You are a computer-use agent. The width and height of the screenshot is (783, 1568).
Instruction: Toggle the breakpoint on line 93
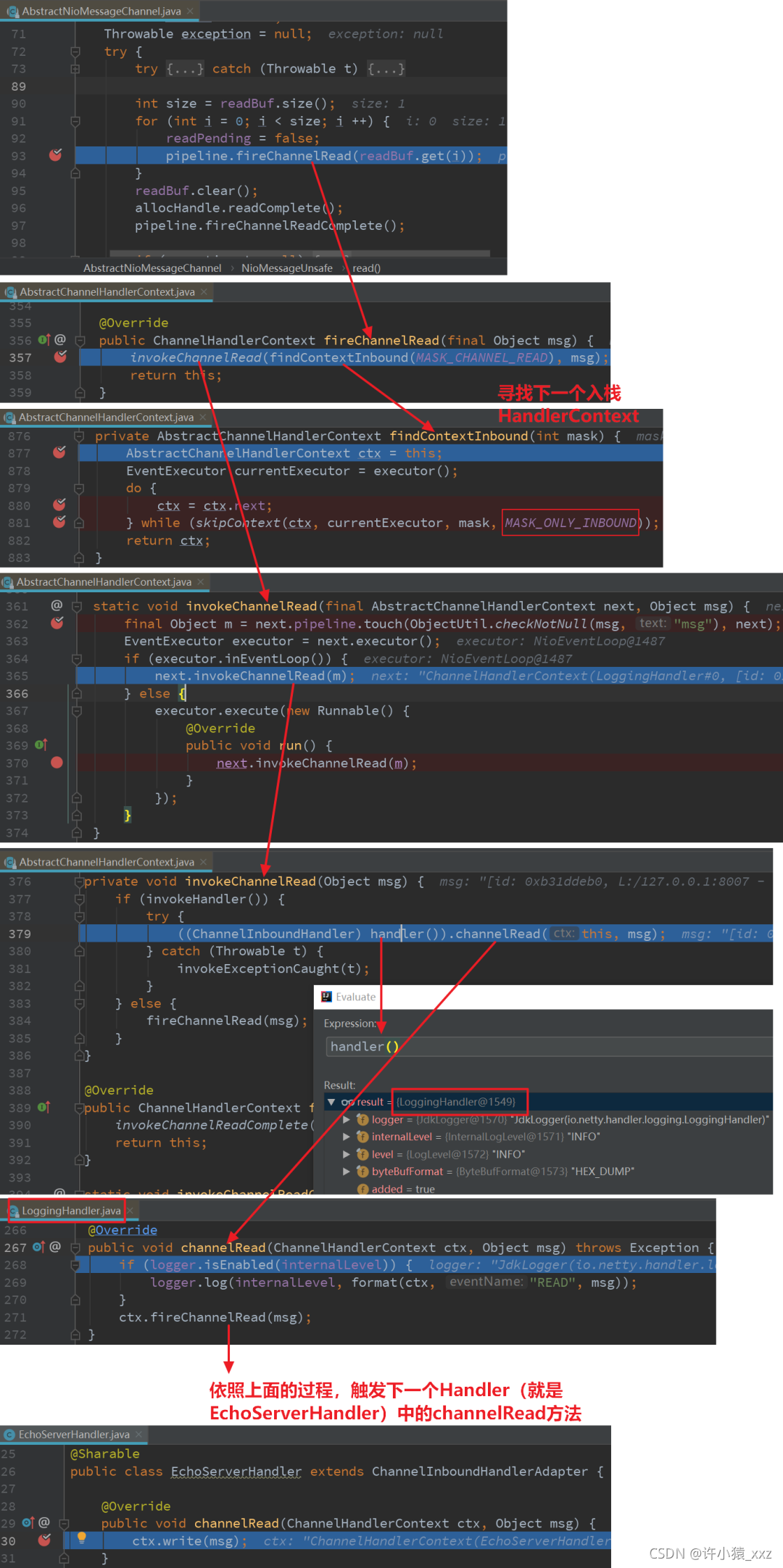(55, 155)
